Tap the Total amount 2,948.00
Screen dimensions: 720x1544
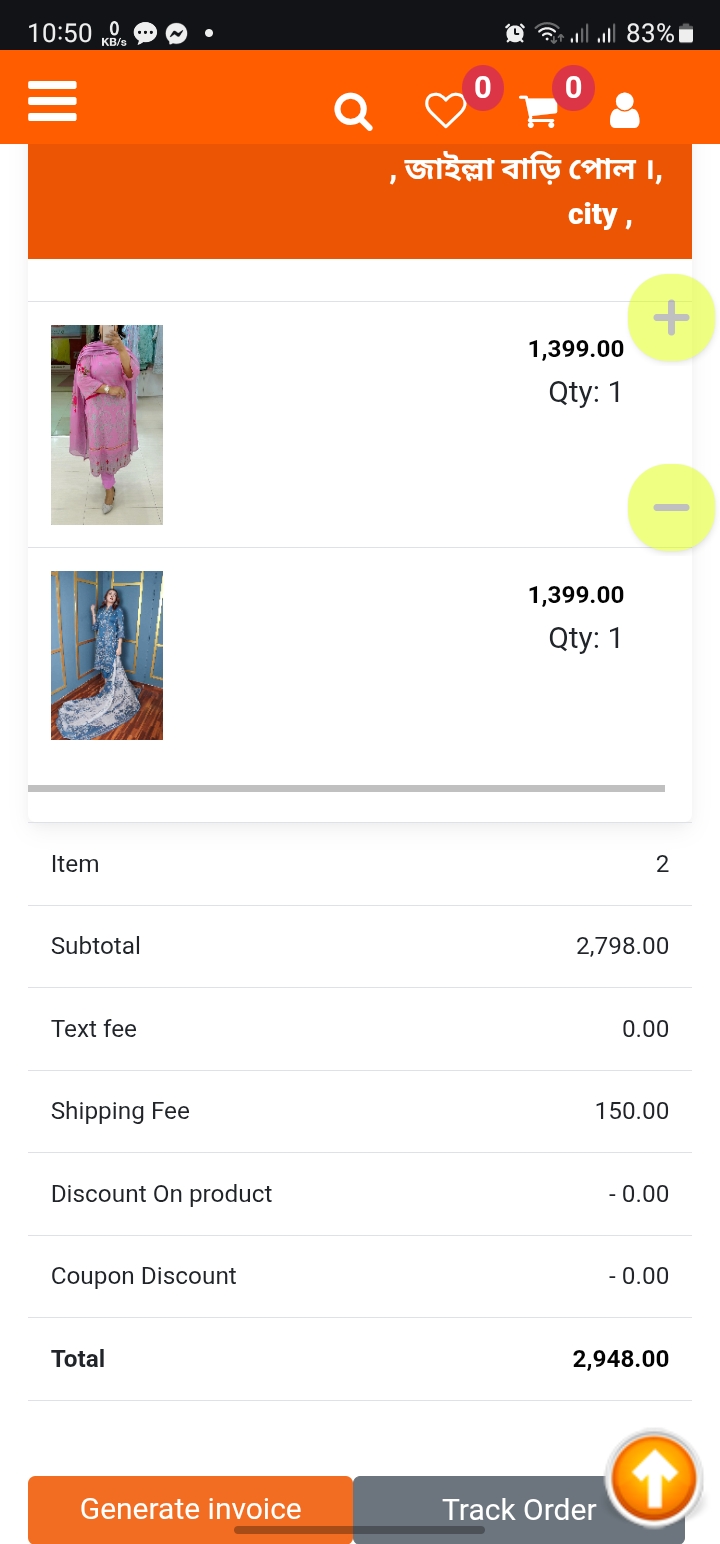point(620,1359)
